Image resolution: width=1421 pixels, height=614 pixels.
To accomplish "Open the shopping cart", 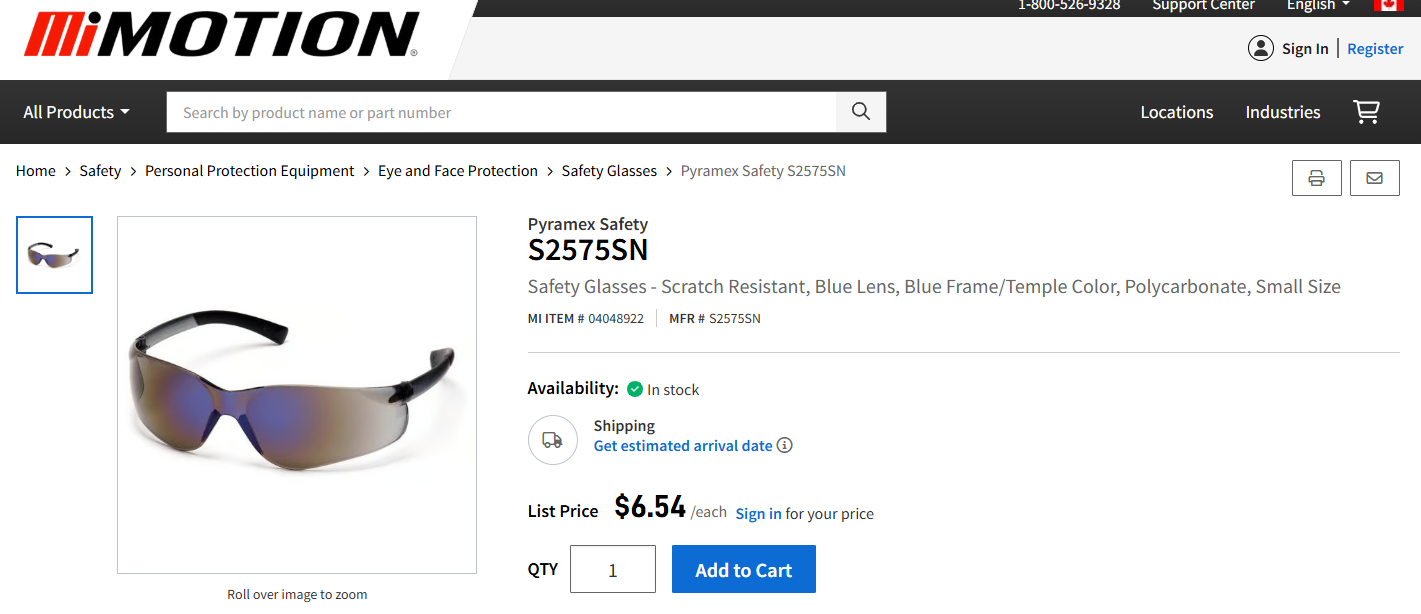I will pyautogui.click(x=1366, y=112).
